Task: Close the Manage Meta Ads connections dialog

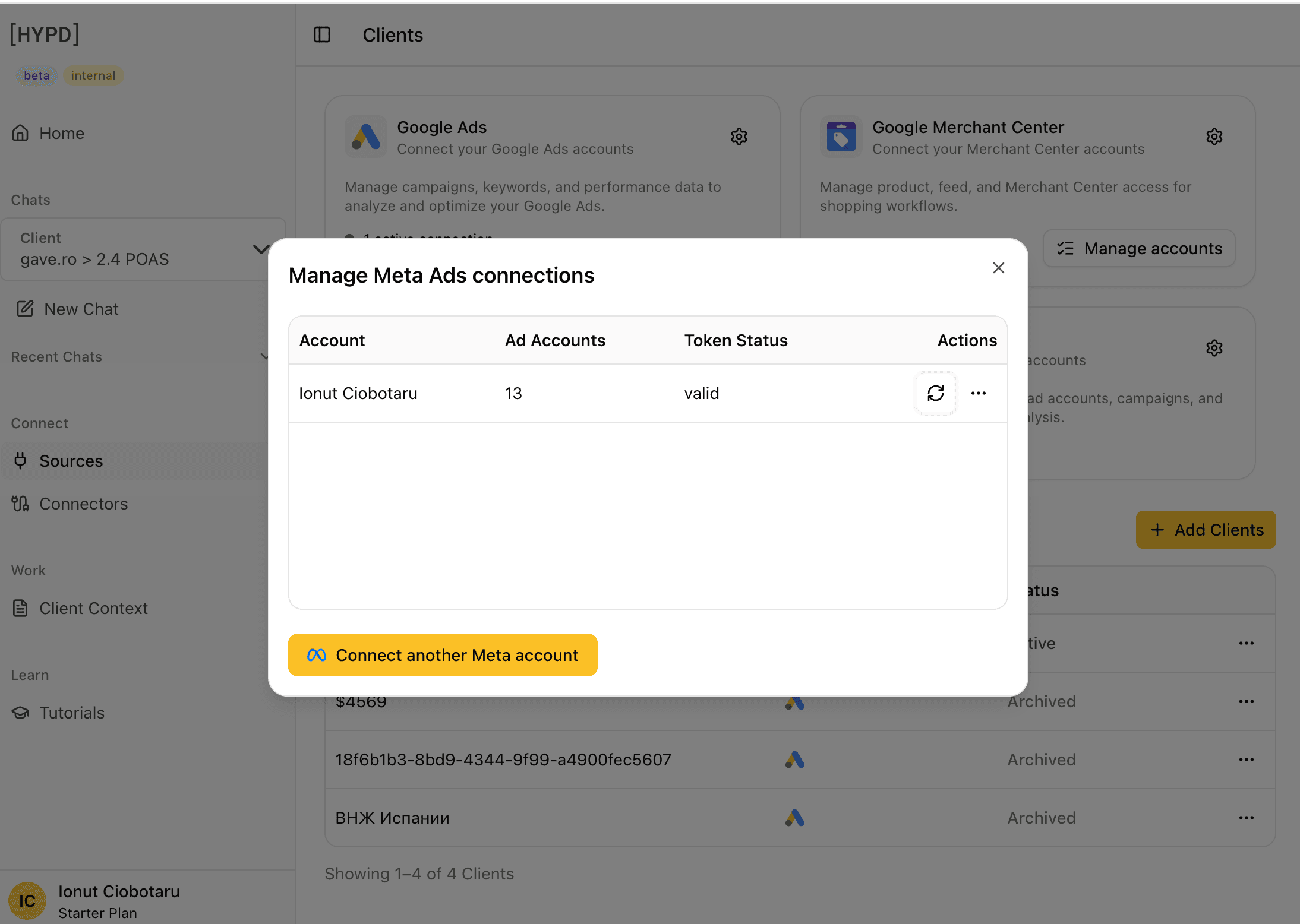Action: tap(999, 268)
